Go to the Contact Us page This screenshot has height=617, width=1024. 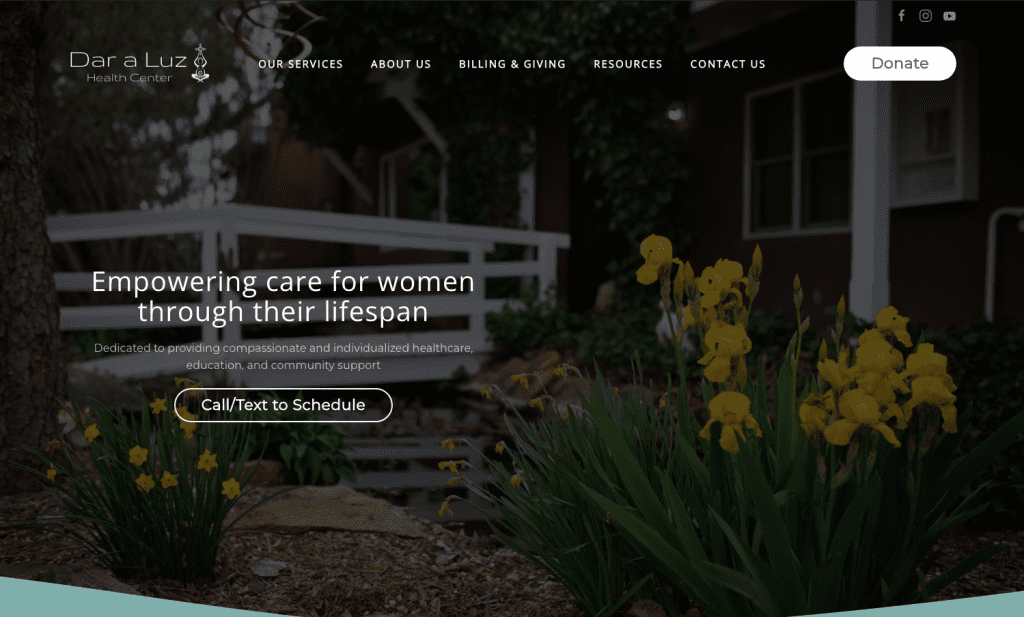(x=728, y=64)
